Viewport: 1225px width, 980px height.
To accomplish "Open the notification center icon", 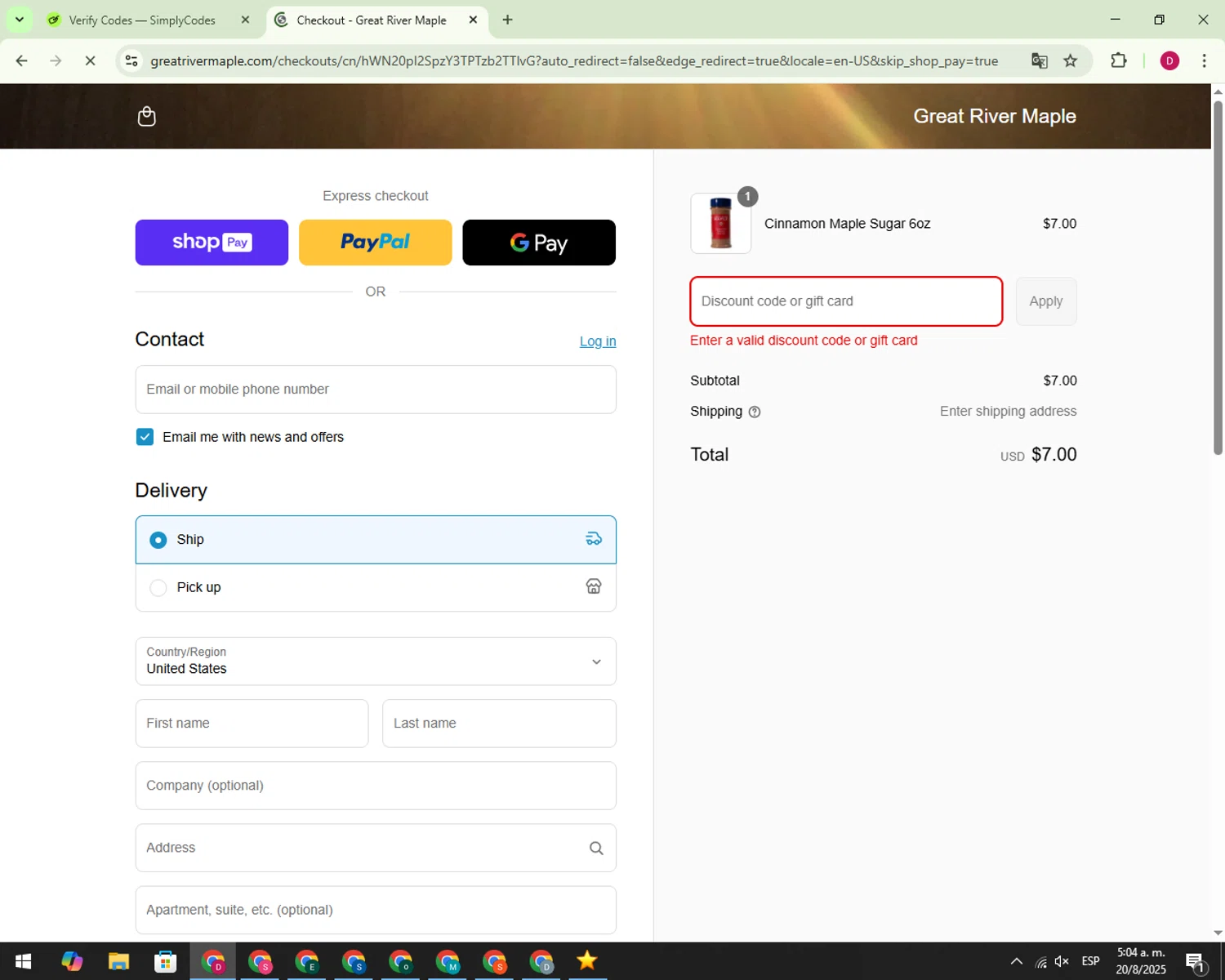I will point(1195,961).
